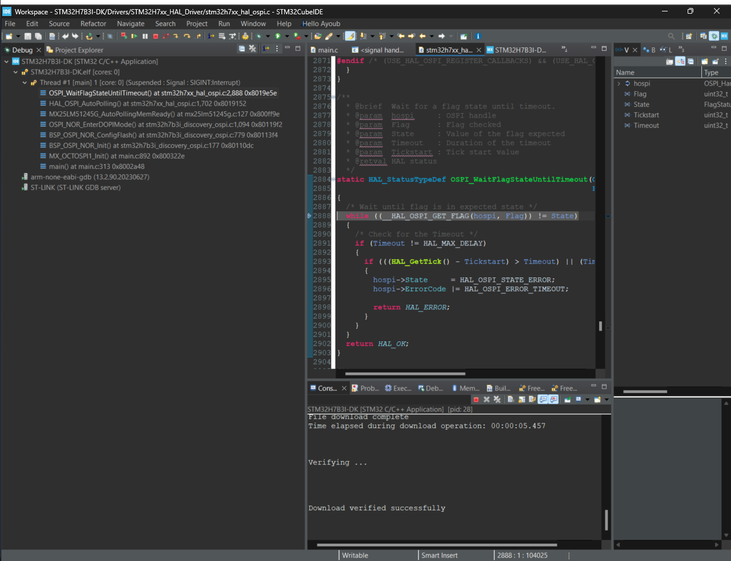
Task: Click the Console horizontal scrollbar thumb
Action: click(437, 545)
